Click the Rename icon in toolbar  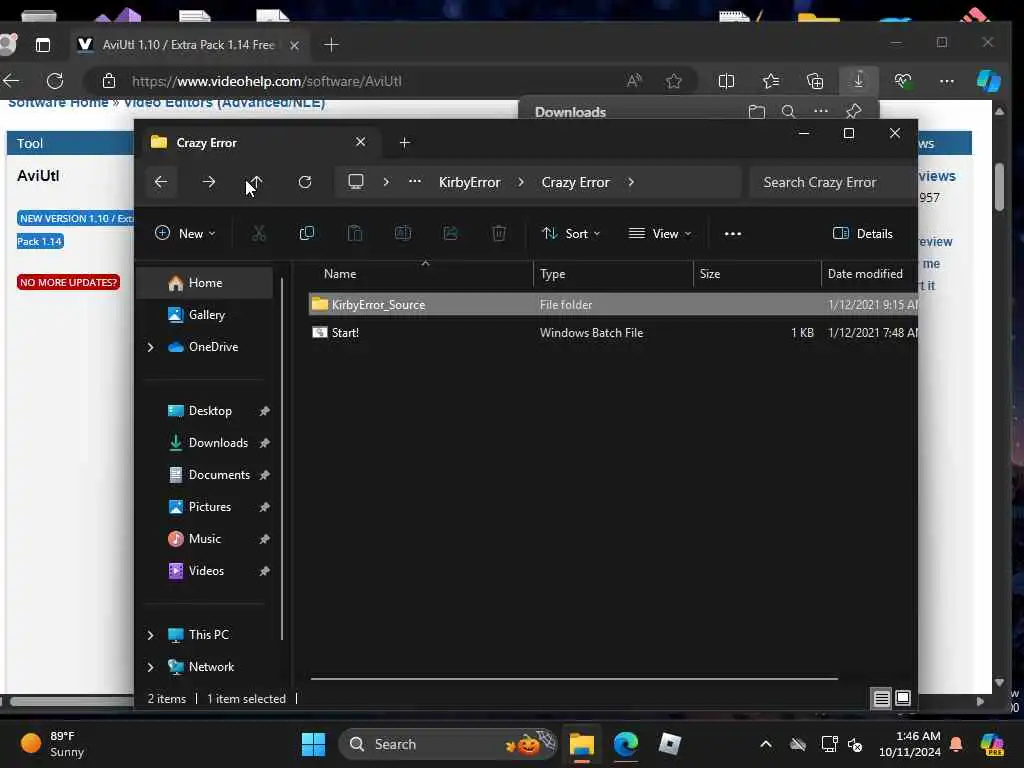point(403,233)
